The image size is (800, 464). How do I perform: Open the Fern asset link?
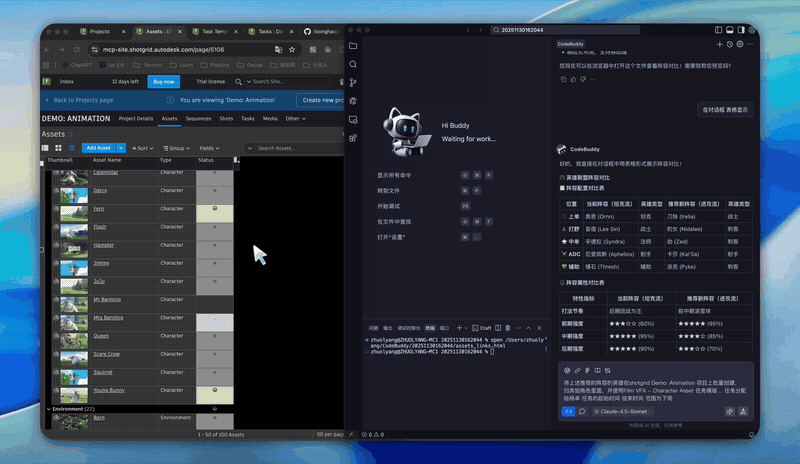[x=98, y=209]
